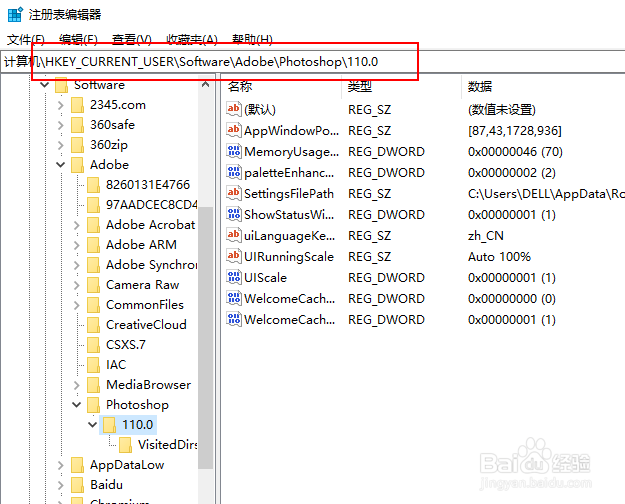Expand the 360zip tree node
Image resolution: width=625 pixels, height=504 pixels.
[61, 145]
